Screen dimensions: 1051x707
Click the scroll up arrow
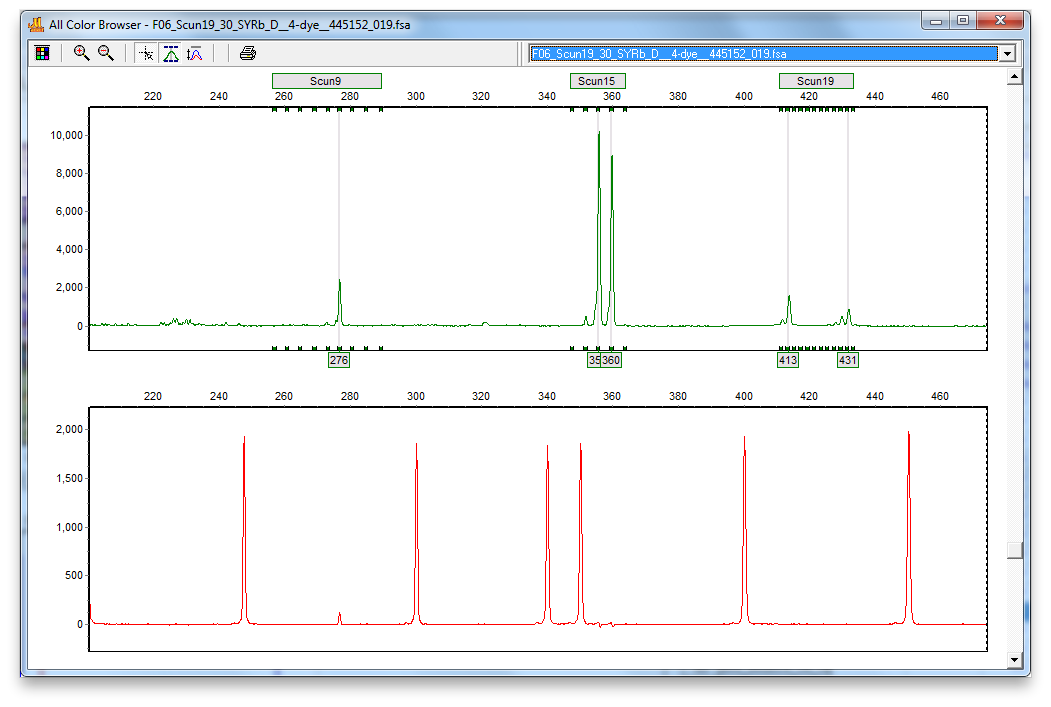click(x=1014, y=77)
